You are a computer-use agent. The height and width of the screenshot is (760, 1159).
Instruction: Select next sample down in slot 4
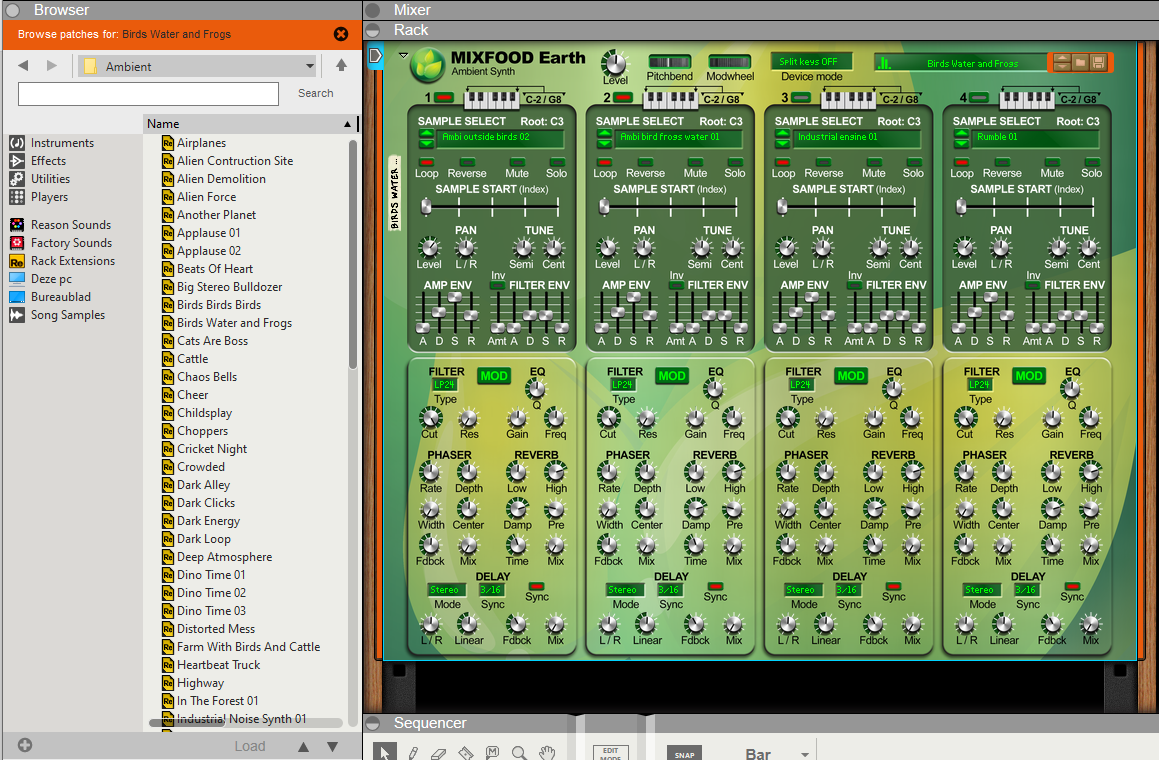pyautogui.click(x=961, y=143)
